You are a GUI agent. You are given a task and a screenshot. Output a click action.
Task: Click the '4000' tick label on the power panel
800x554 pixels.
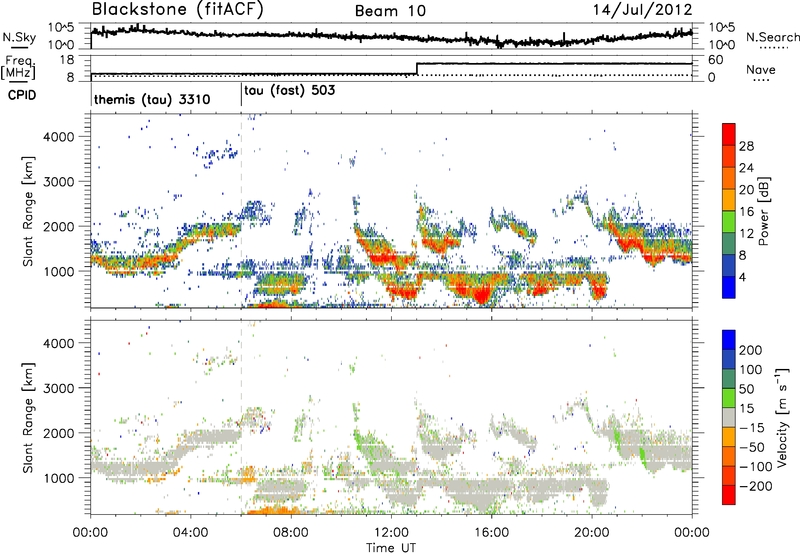pos(59,137)
